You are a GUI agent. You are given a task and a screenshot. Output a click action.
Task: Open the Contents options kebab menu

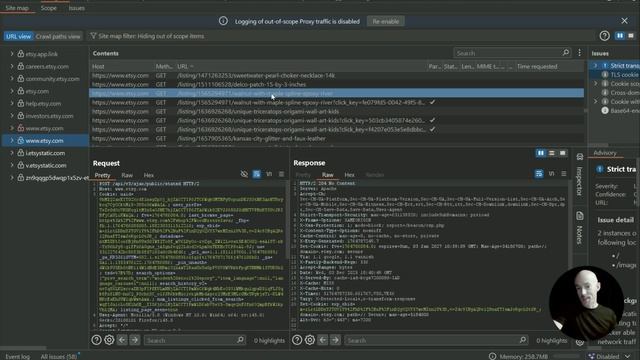pos(580,53)
